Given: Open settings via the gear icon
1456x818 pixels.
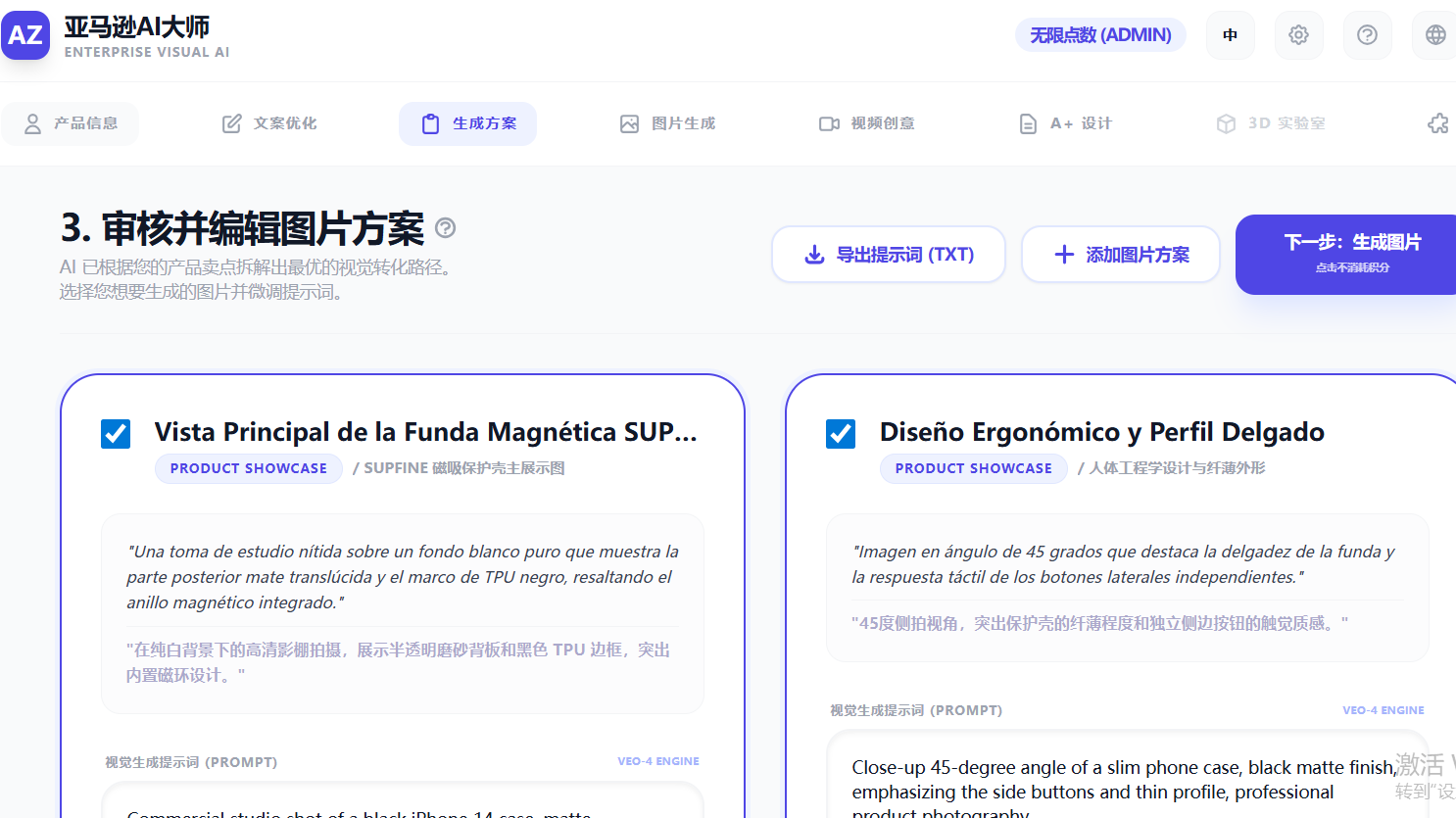Looking at the screenshot, I should (1298, 35).
